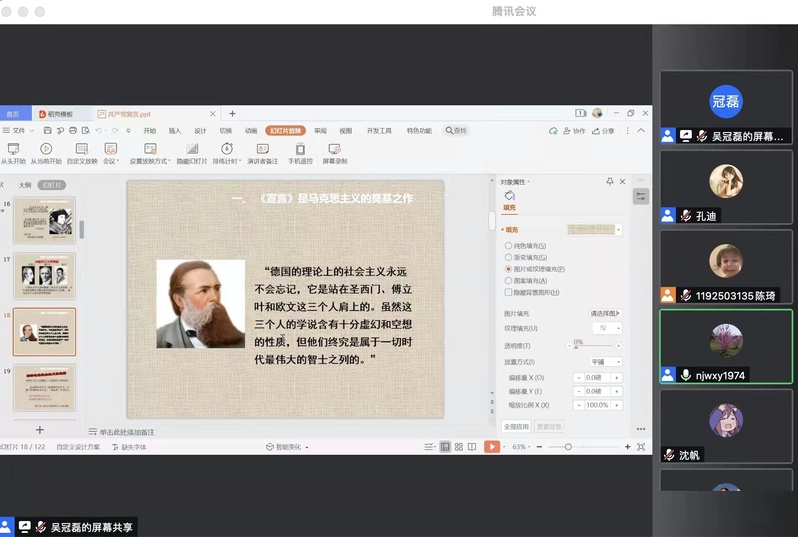Image resolution: width=798 pixels, height=537 pixels.
Task: Expand the 纹理填充 texture dropdown
Action: click(605, 328)
